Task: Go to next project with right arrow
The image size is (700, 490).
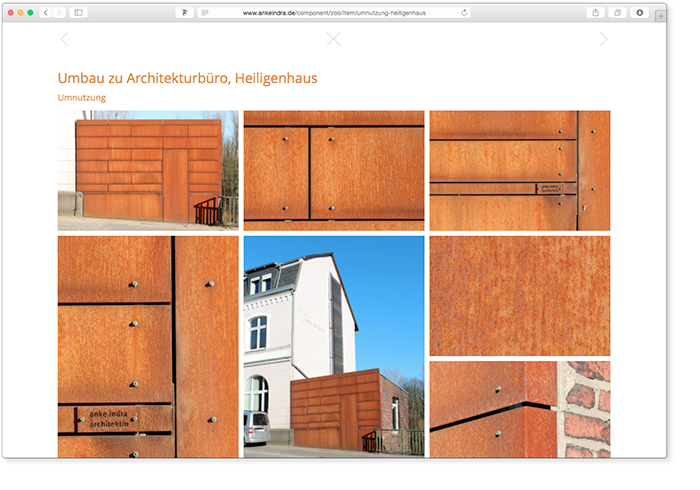Action: [x=603, y=39]
